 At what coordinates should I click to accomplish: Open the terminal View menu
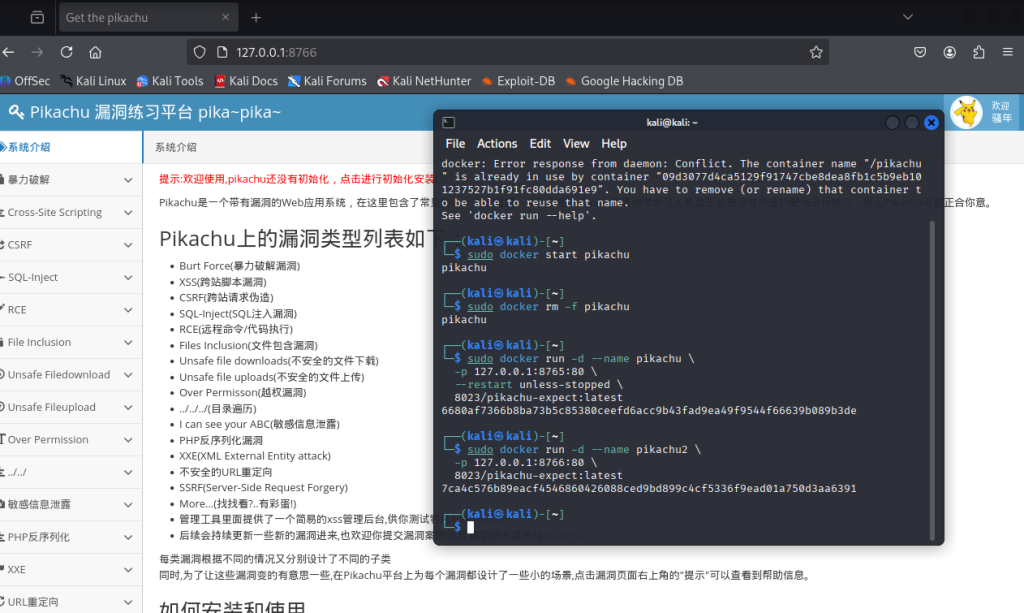[576, 144]
